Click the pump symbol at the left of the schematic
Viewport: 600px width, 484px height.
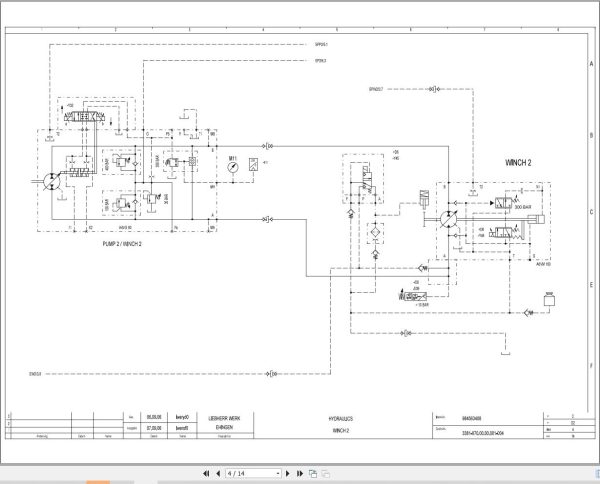point(51,181)
